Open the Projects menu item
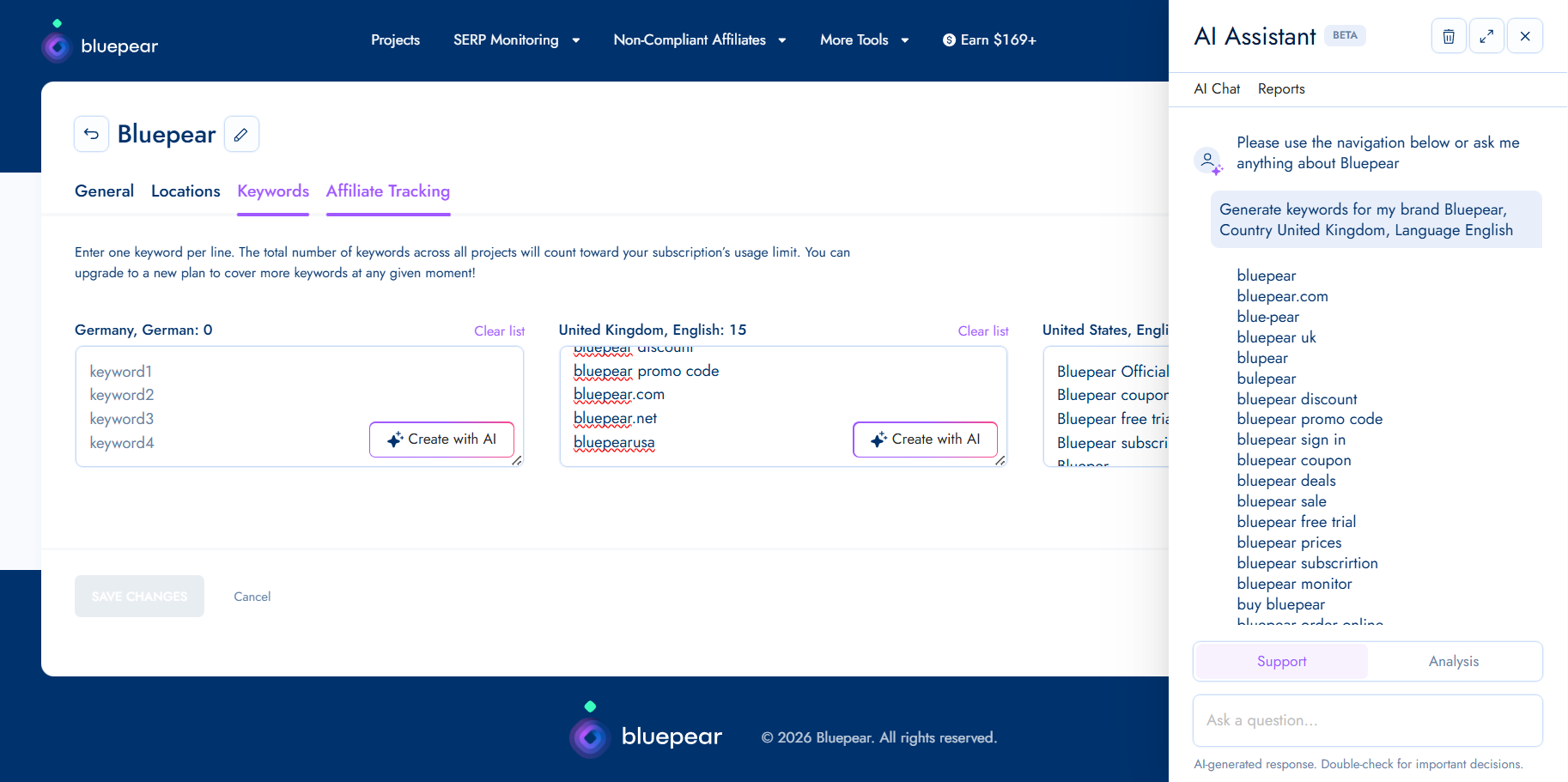The image size is (1568, 782). 396,40
